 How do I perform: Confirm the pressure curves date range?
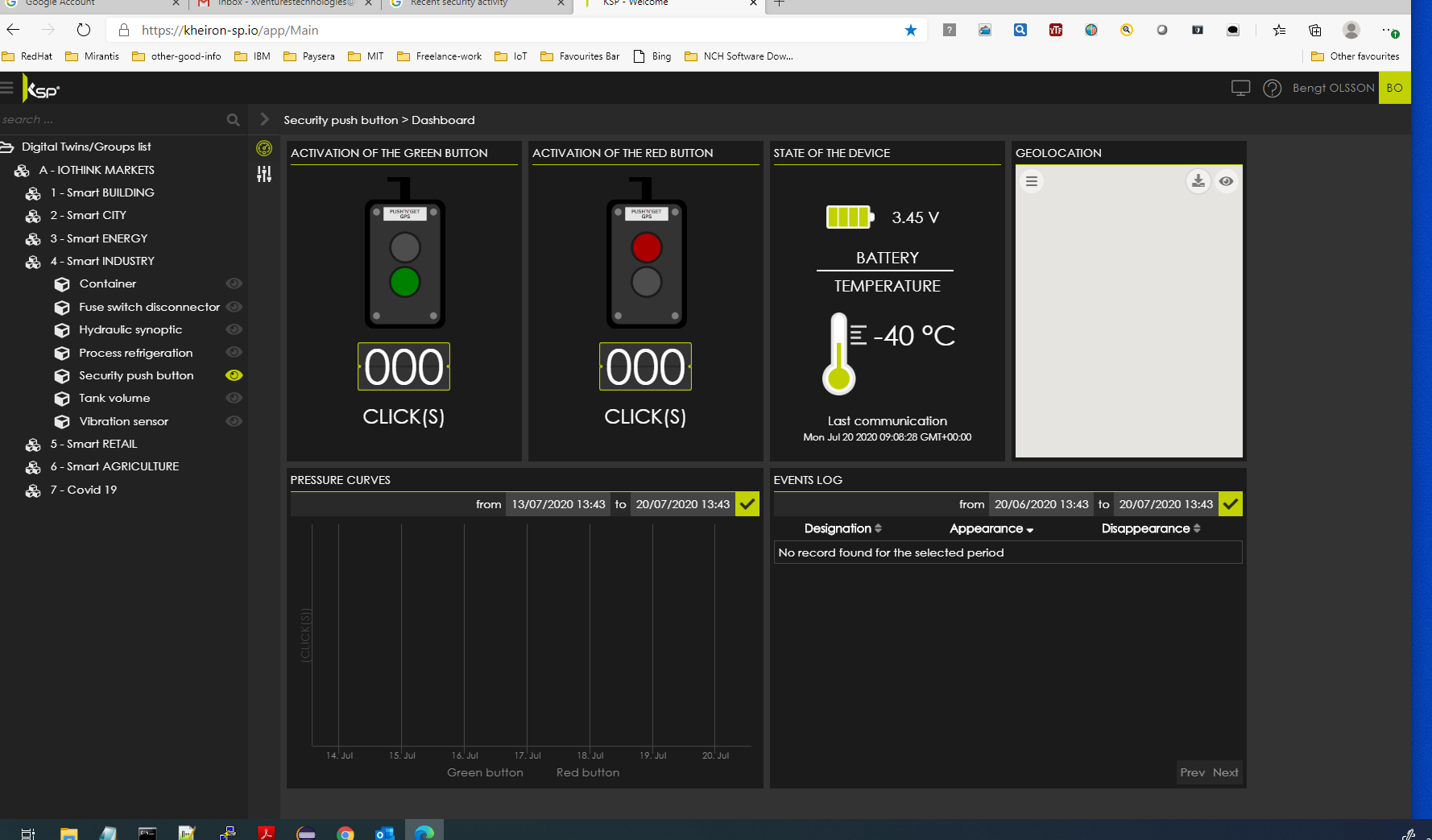tap(747, 504)
